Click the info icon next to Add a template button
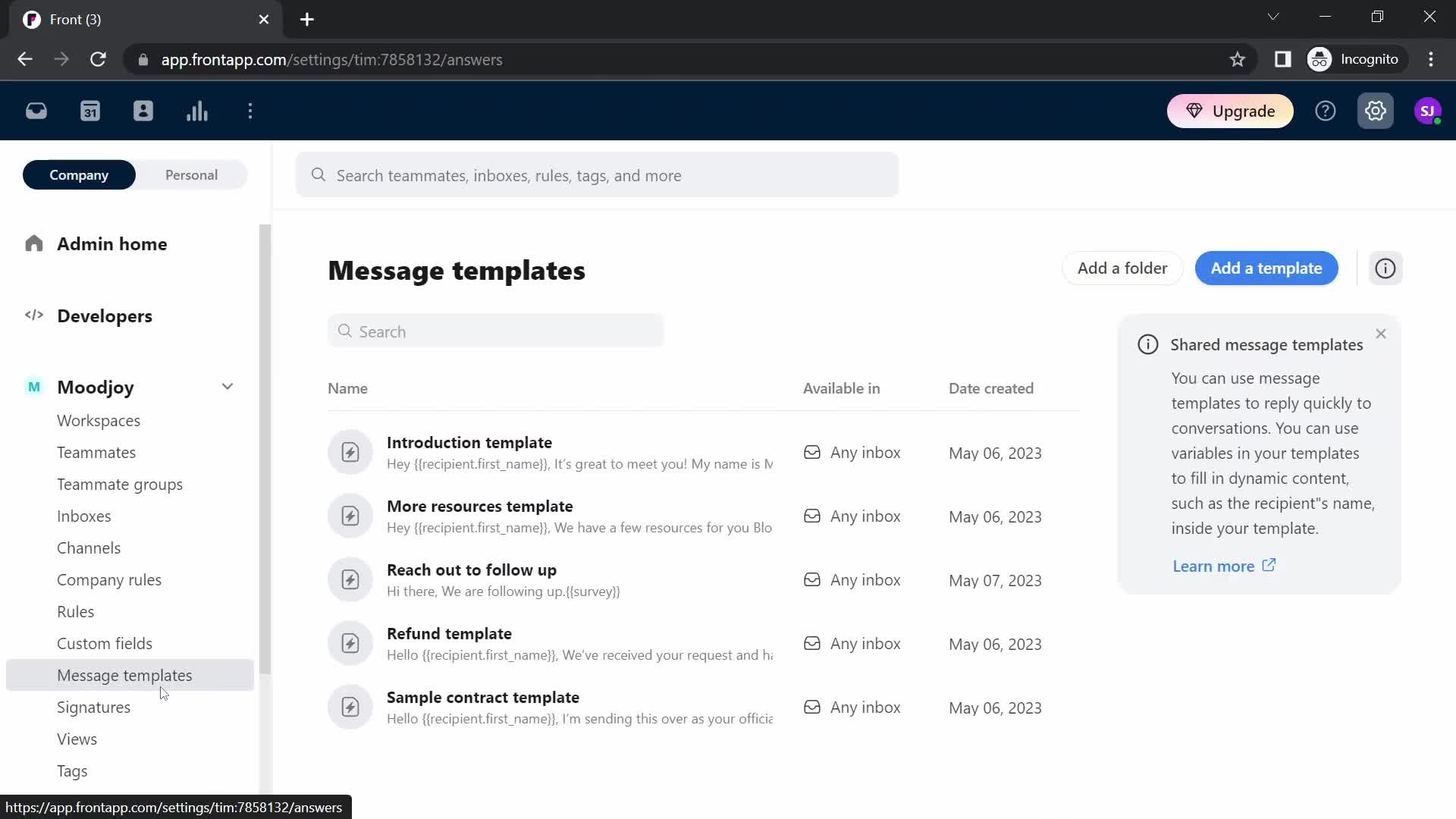 pyautogui.click(x=1386, y=268)
